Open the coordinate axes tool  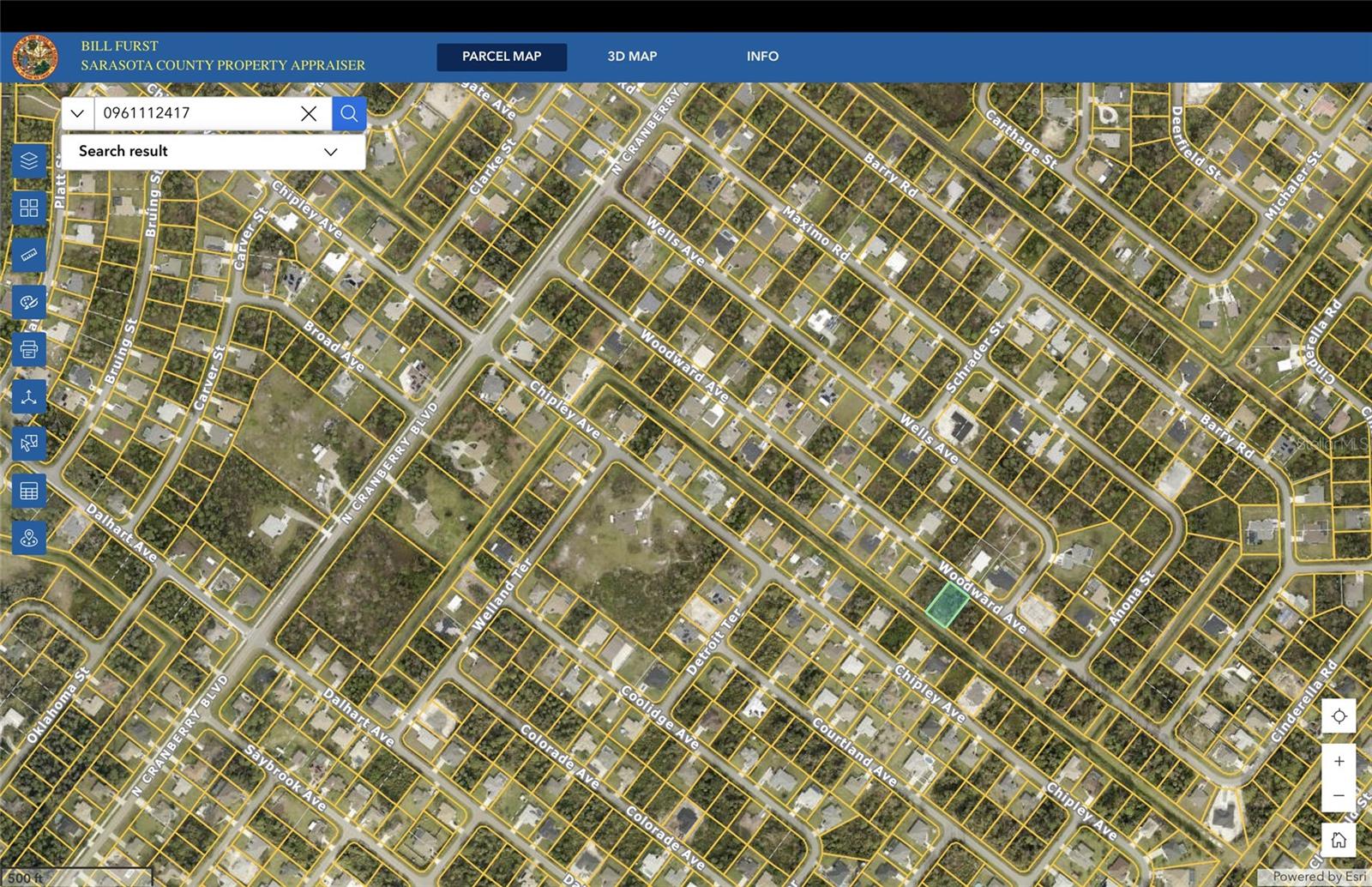pyautogui.click(x=29, y=396)
